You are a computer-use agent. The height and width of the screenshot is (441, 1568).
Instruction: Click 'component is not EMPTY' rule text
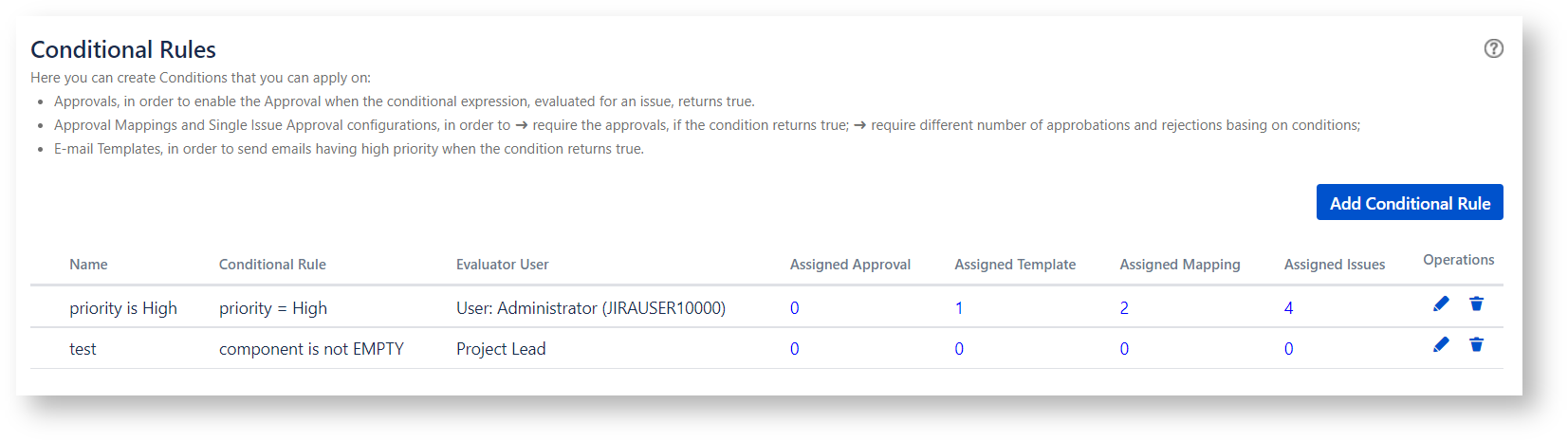pos(311,349)
